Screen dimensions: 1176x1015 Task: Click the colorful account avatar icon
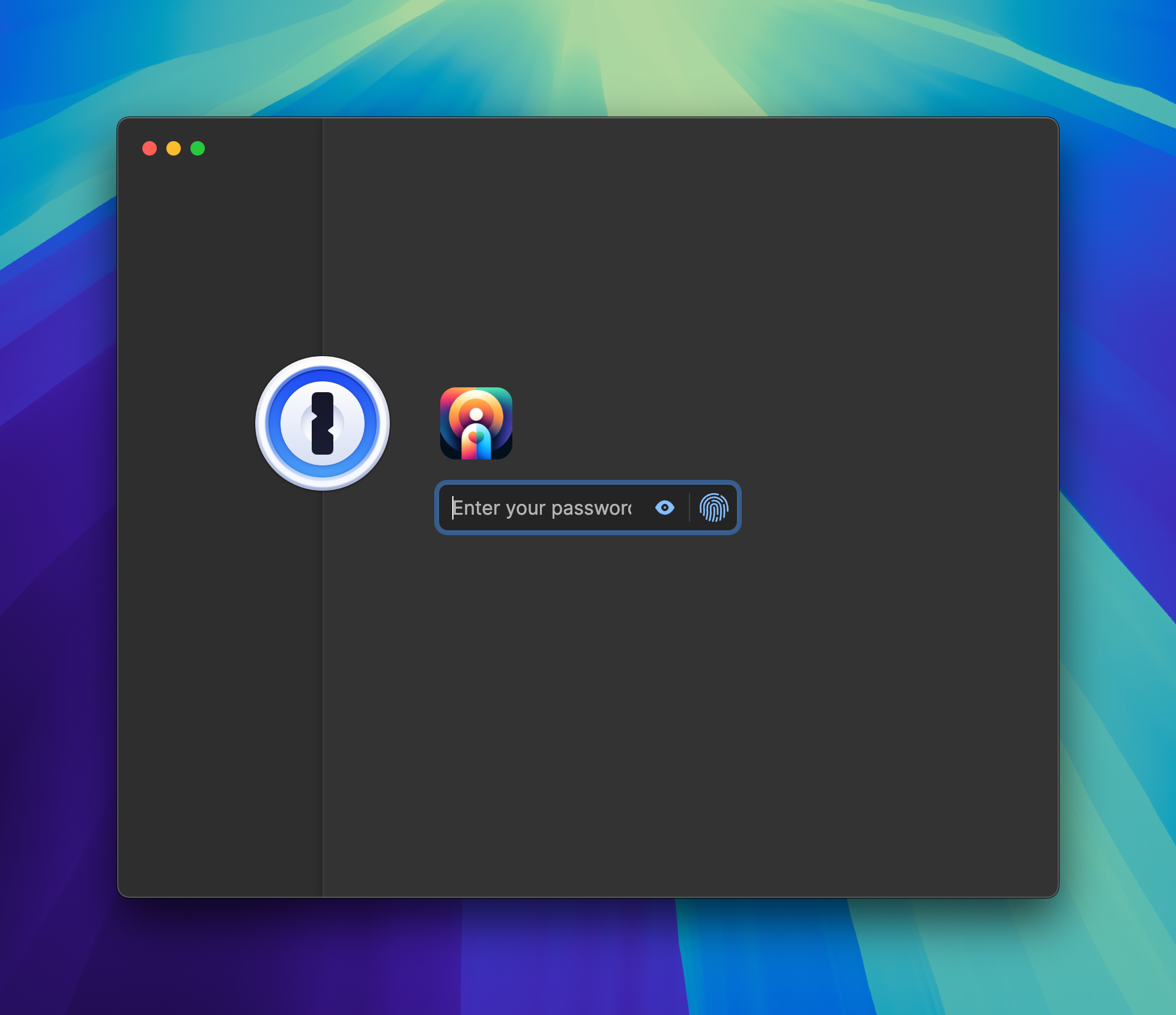[476, 423]
